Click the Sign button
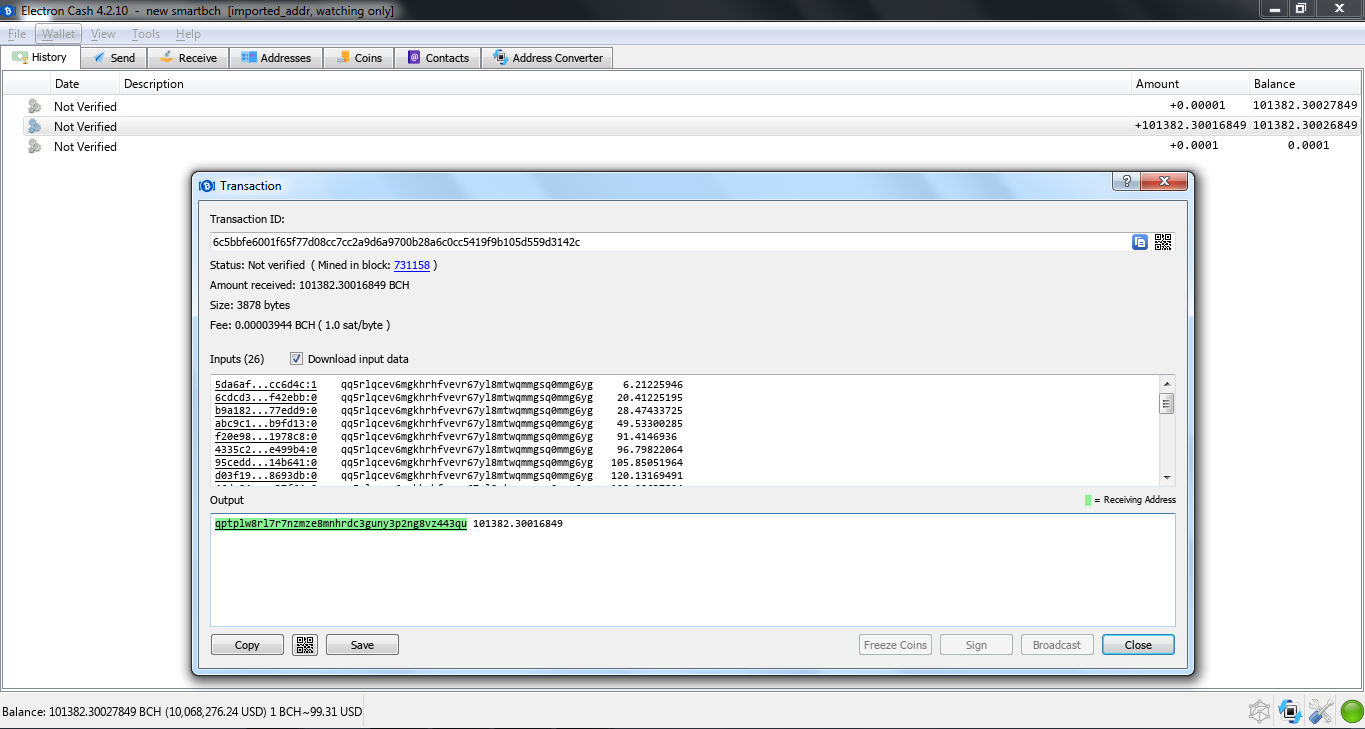This screenshot has width=1365, height=729. coord(976,645)
